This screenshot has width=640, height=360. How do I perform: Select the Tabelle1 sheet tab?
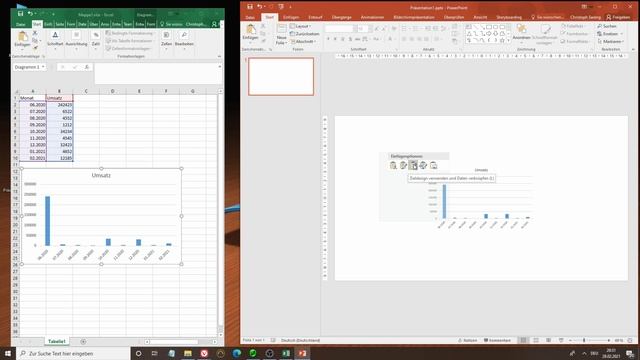click(56, 341)
